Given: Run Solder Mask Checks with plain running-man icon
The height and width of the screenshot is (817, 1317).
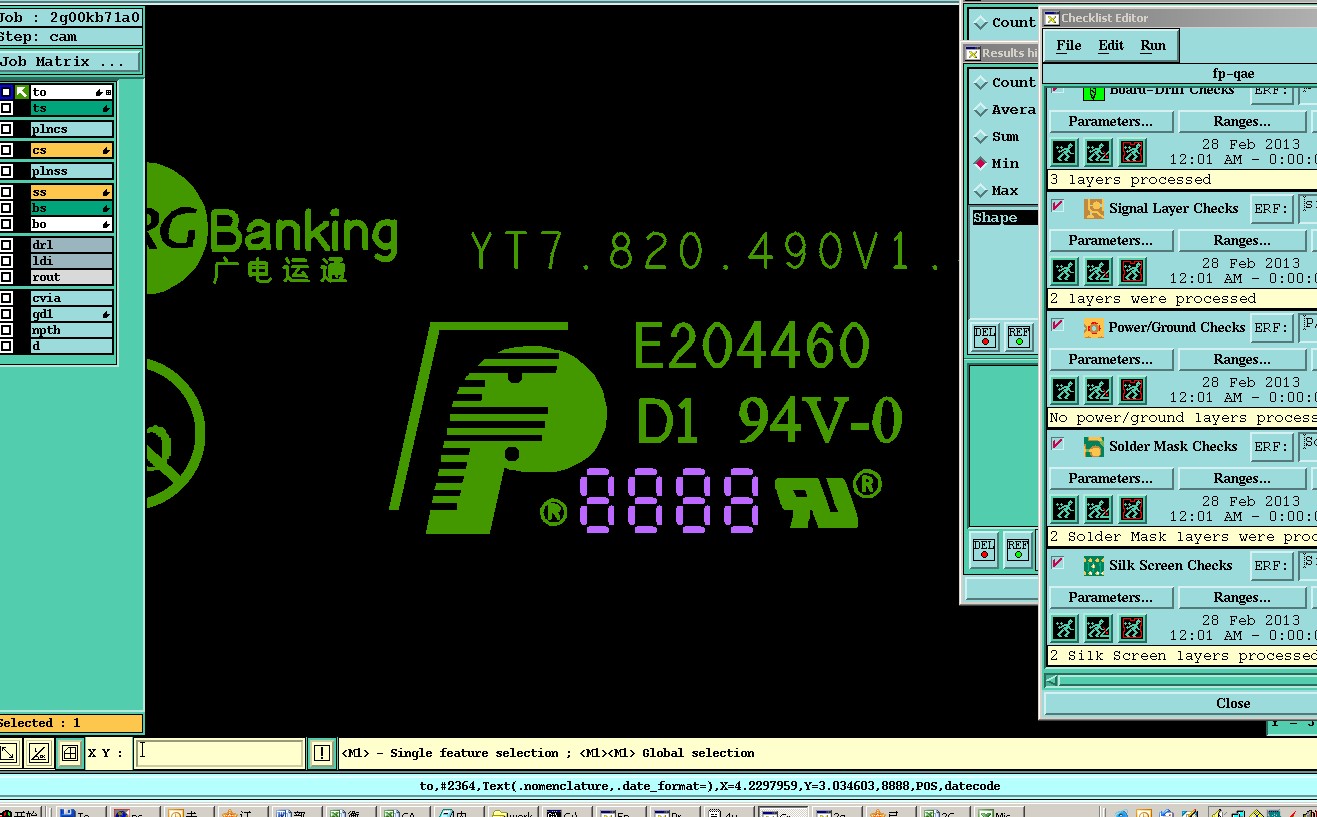Looking at the screenshot, I should [1065, 509].
